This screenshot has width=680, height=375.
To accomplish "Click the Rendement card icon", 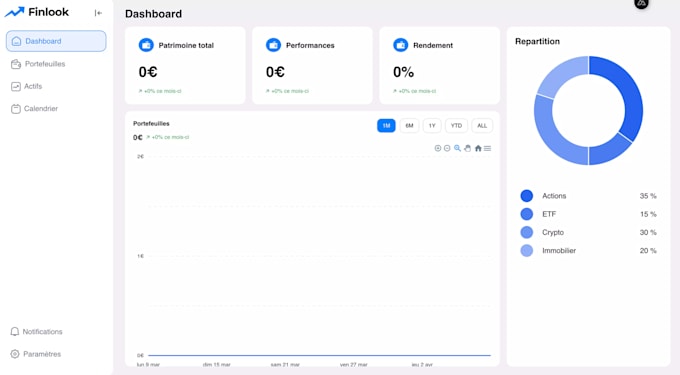I will [400, 45].
